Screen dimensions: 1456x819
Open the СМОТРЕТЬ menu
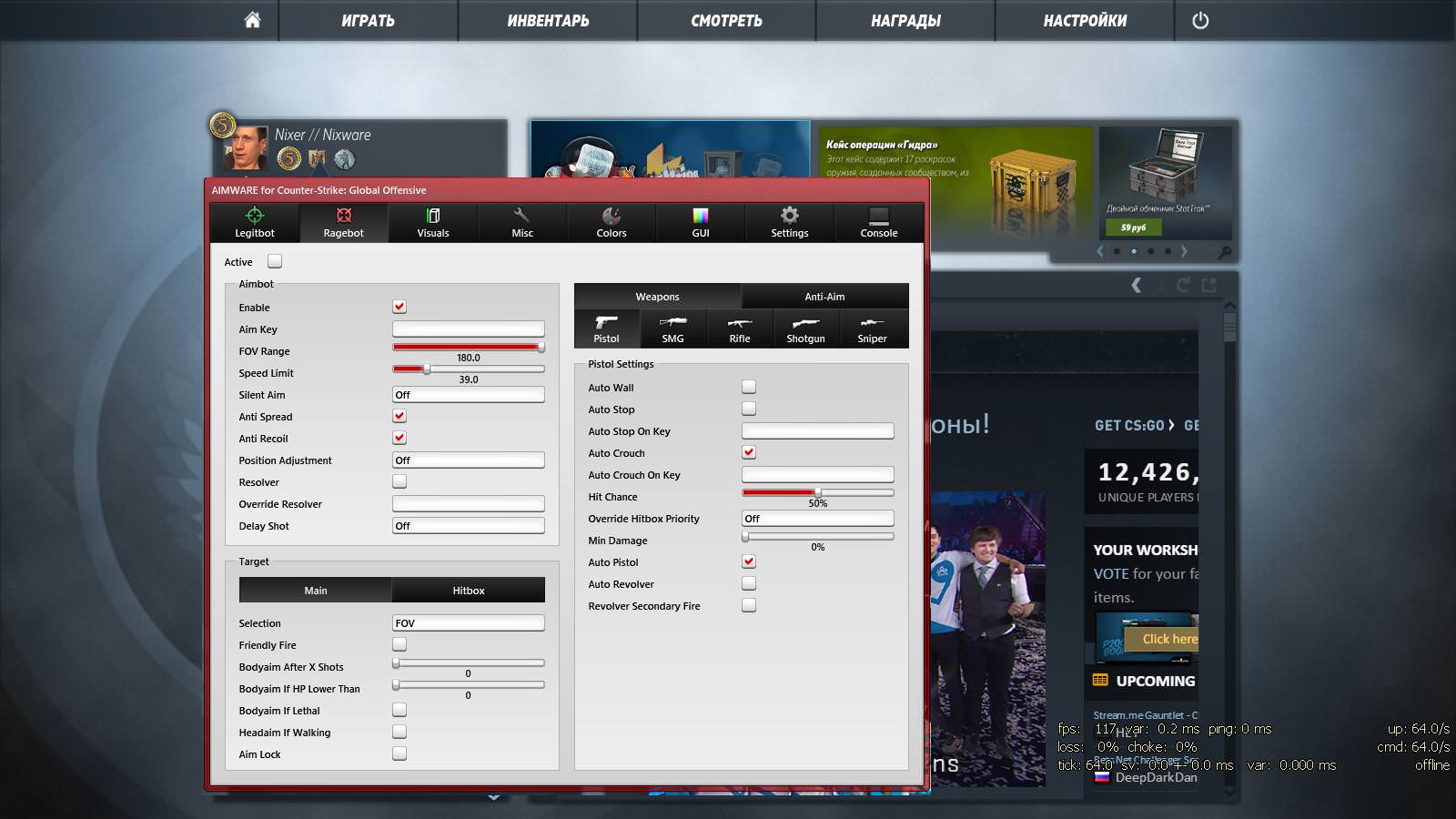point(726,20)
